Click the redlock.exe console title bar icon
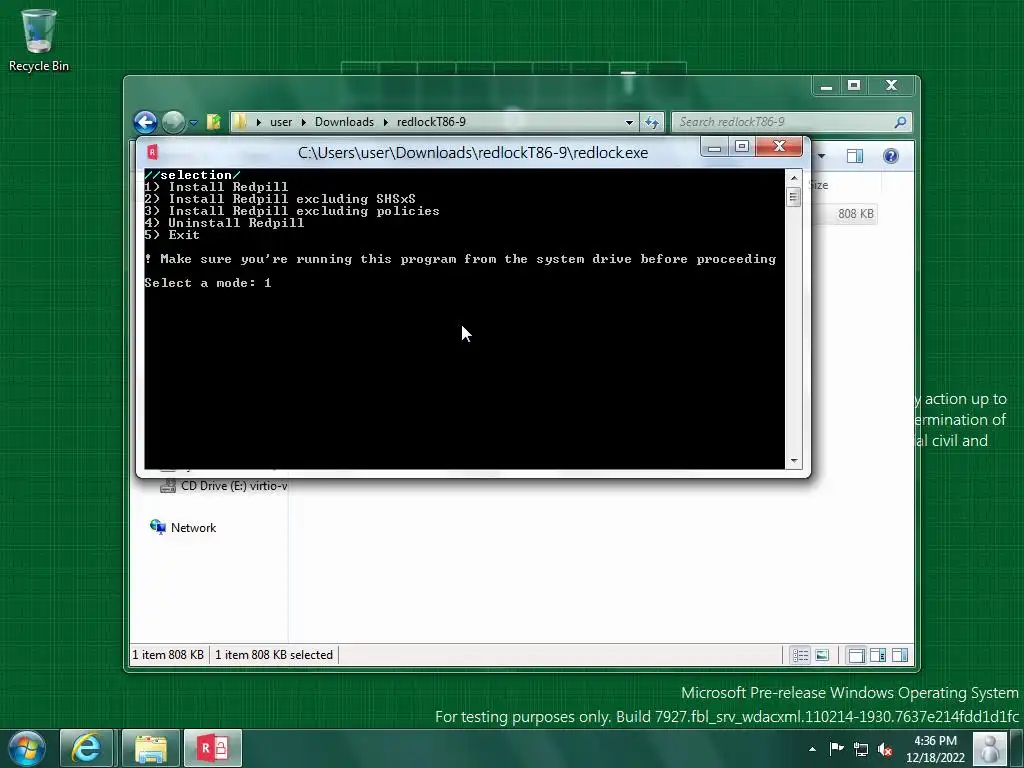The width and height of the screenshot is (1024, 768). (152, 152)
